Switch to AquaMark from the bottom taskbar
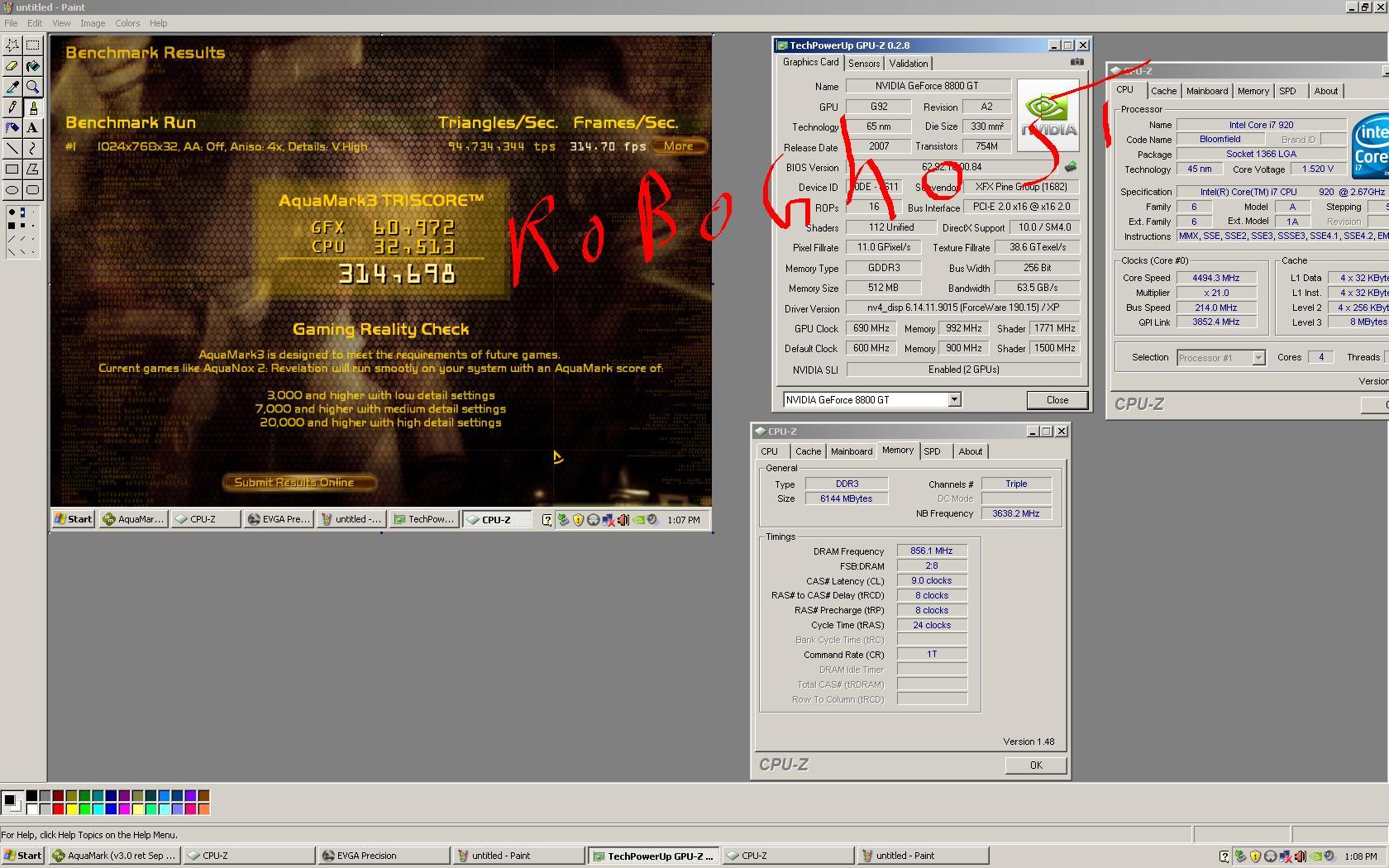 pyautogui.click(x=114, y=856)
